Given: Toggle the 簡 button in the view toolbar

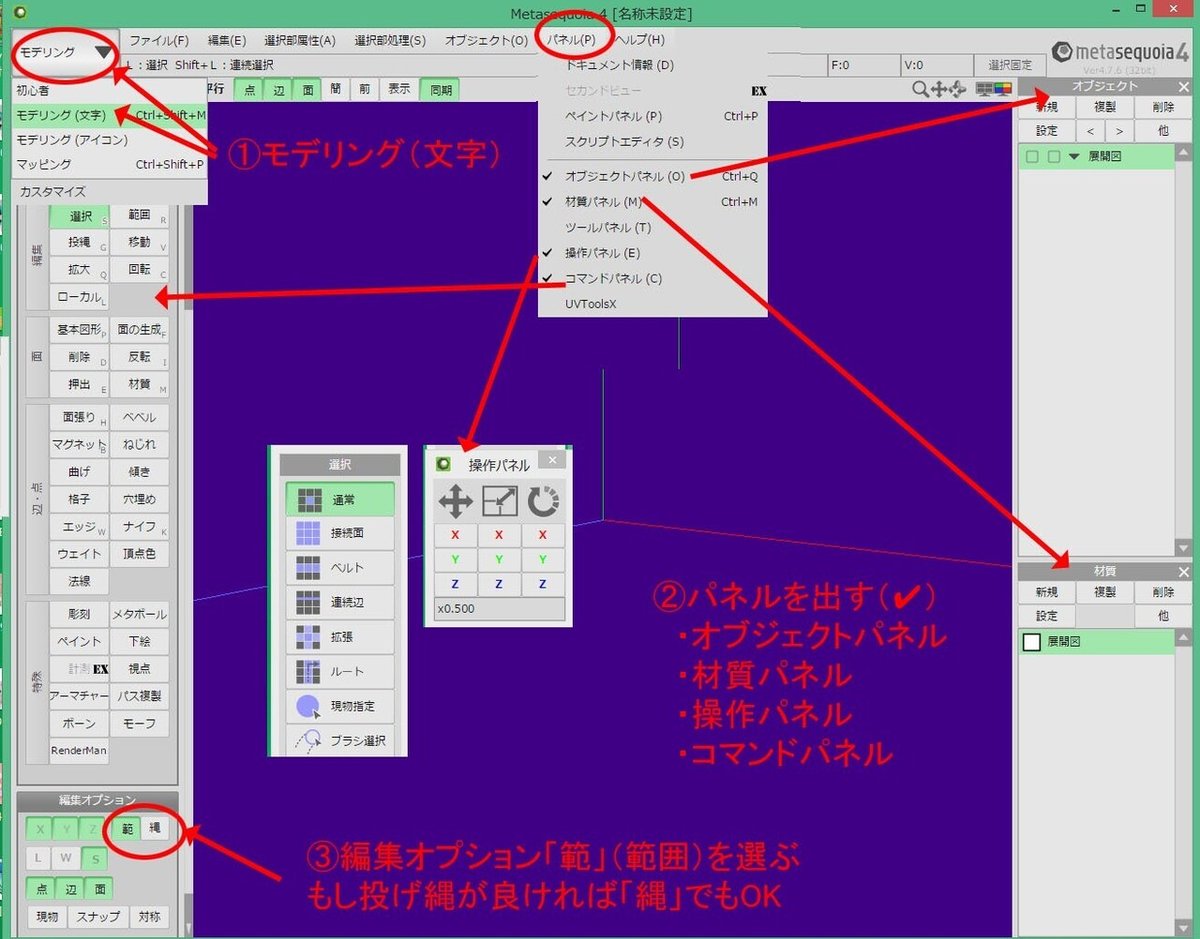Looking at the screenshot, I should click(336, 89).
